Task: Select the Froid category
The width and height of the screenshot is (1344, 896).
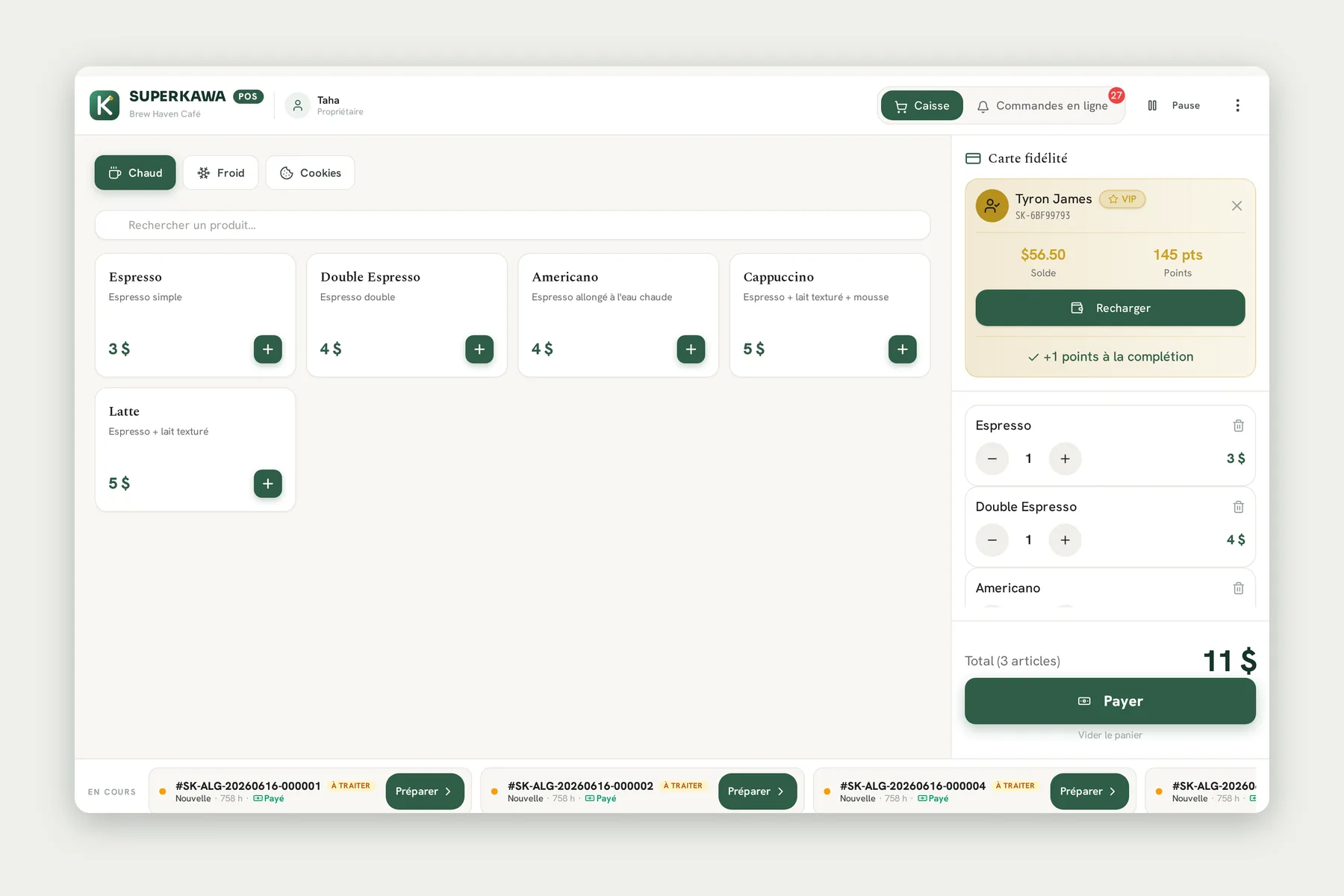Action: 220,172
